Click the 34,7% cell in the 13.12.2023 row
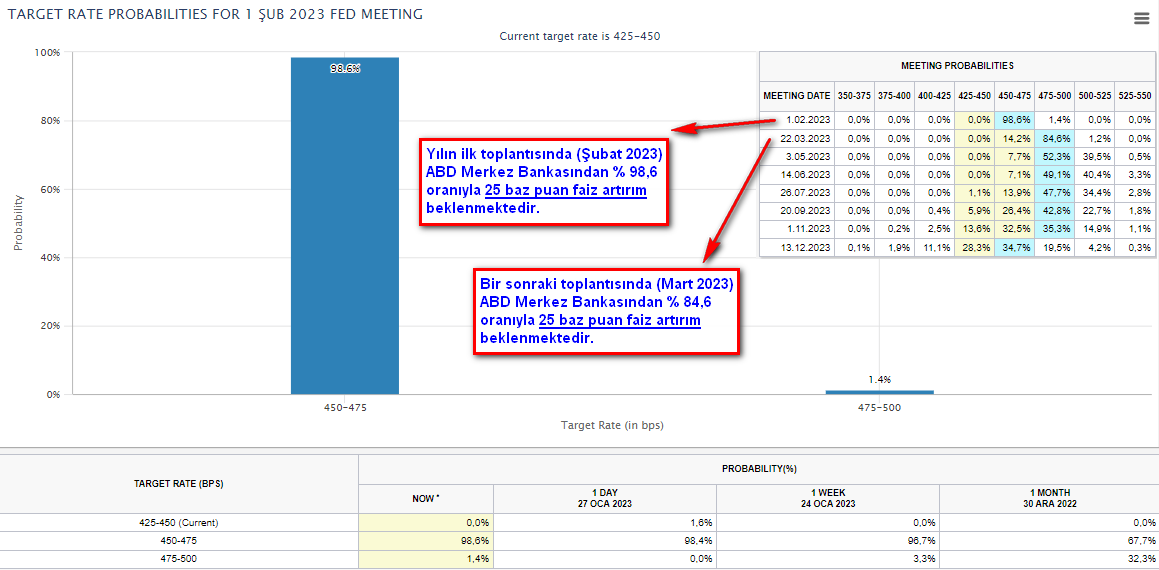1159x570 pixels. (1014, 248)
